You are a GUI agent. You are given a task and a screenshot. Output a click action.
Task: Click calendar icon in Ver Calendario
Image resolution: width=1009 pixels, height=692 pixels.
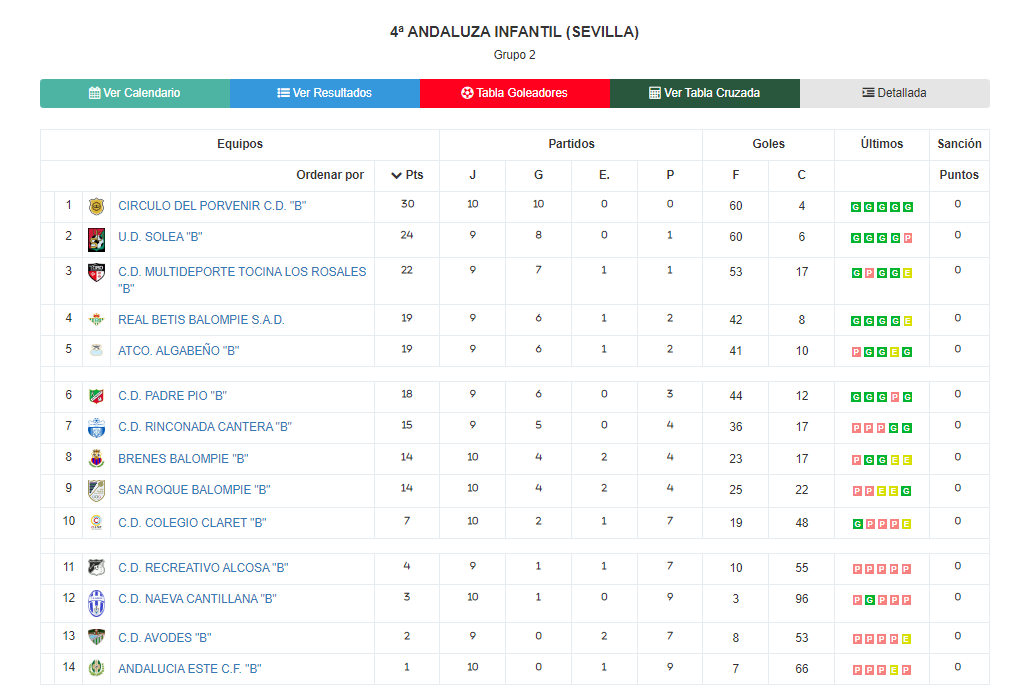tap(95, 93)
